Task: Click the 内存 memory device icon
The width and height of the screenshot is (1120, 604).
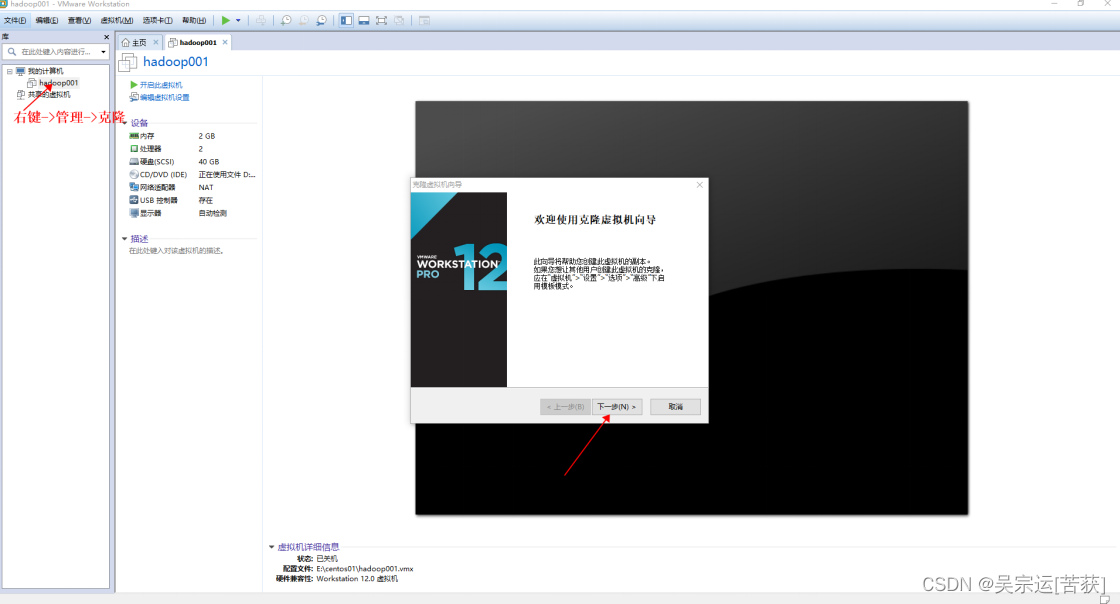Action: tap(134, 136)
